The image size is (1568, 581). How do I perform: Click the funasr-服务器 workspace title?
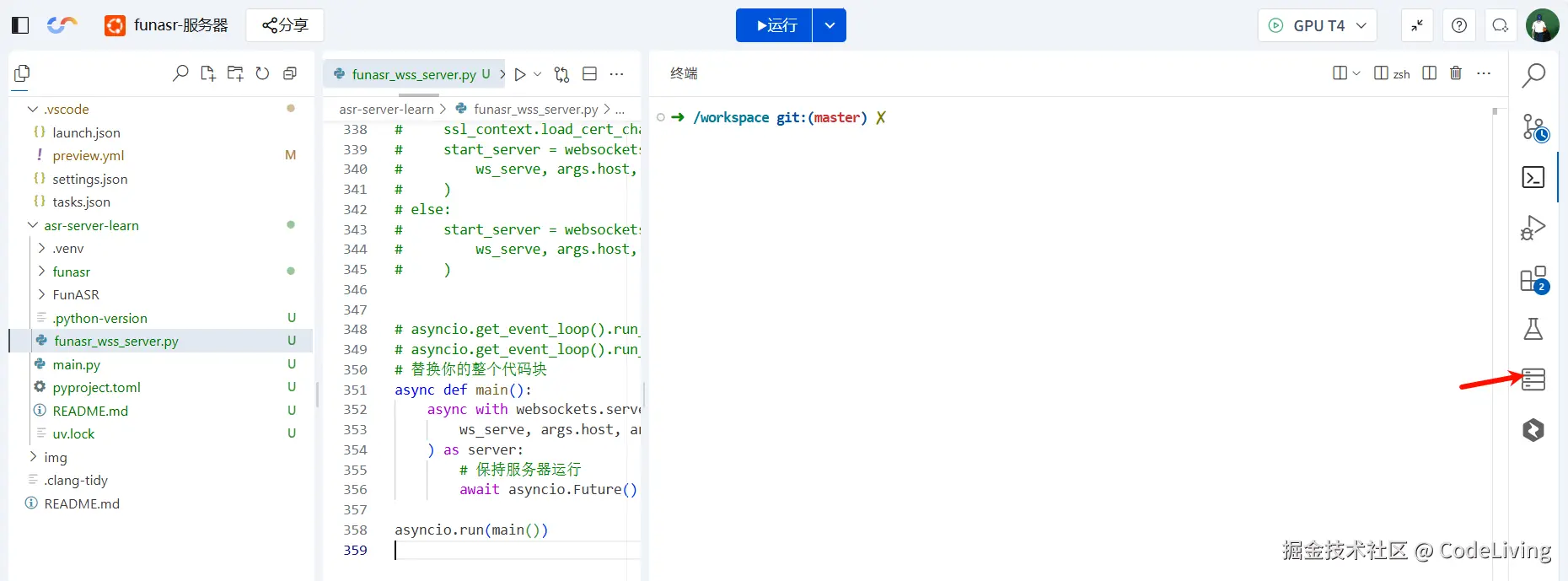tap(181, 25)
